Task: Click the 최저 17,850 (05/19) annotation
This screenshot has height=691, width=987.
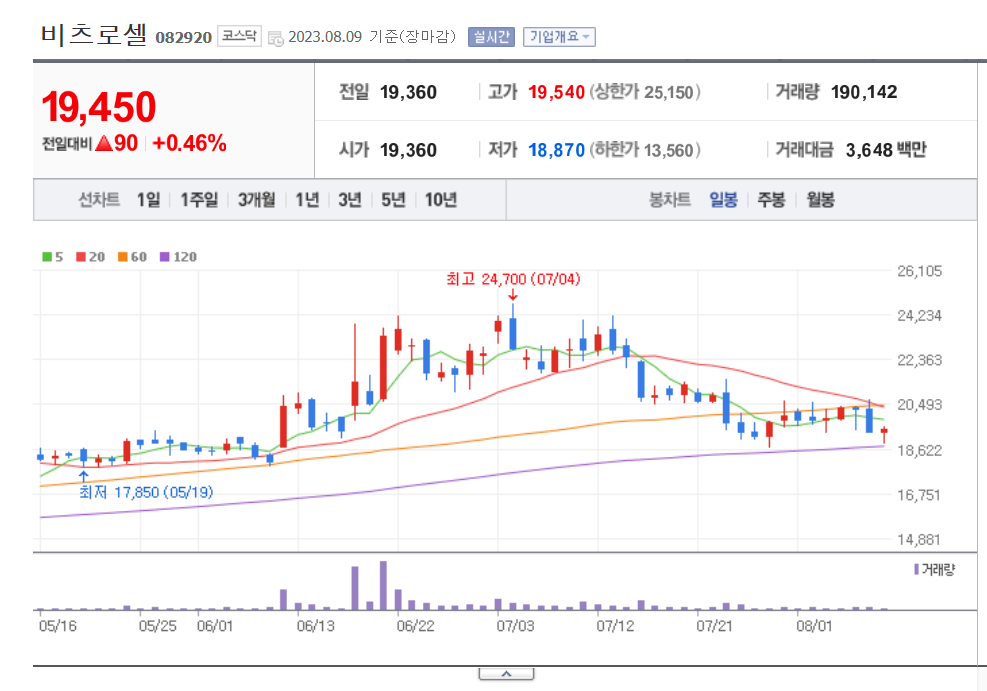Action: click(146, 492)
